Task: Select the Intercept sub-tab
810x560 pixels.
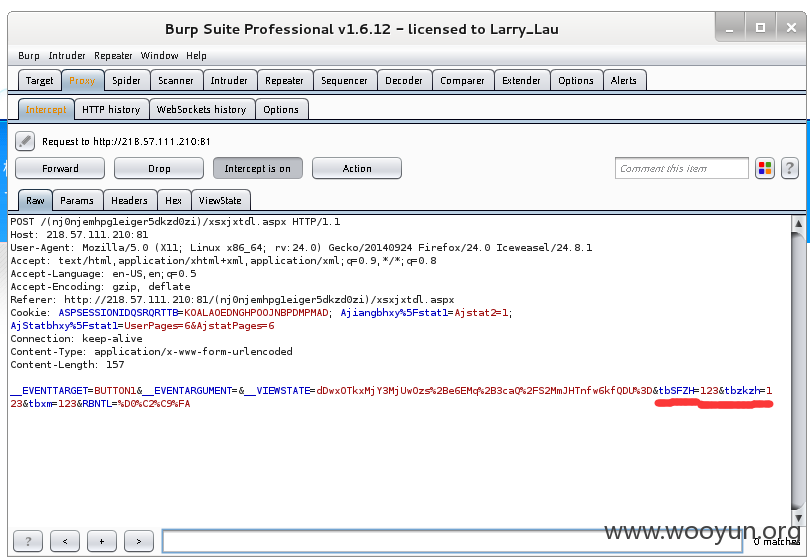Action: click(x=46, y=110)
